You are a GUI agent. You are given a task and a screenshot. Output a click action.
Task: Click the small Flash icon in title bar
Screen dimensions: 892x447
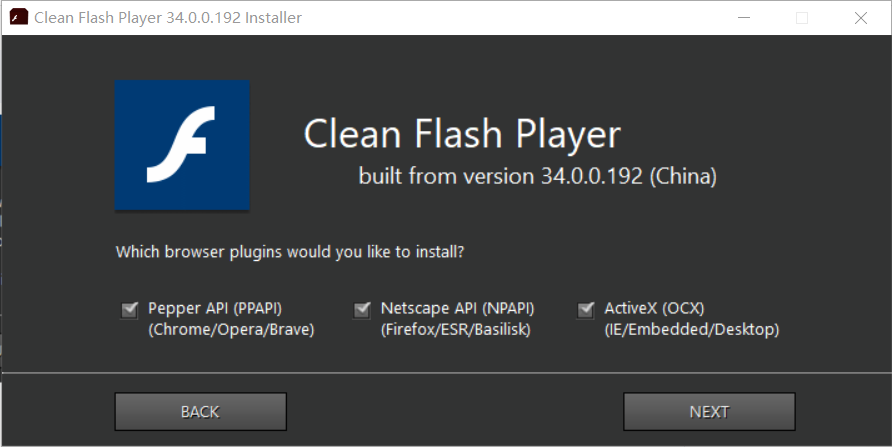[18, 18]
